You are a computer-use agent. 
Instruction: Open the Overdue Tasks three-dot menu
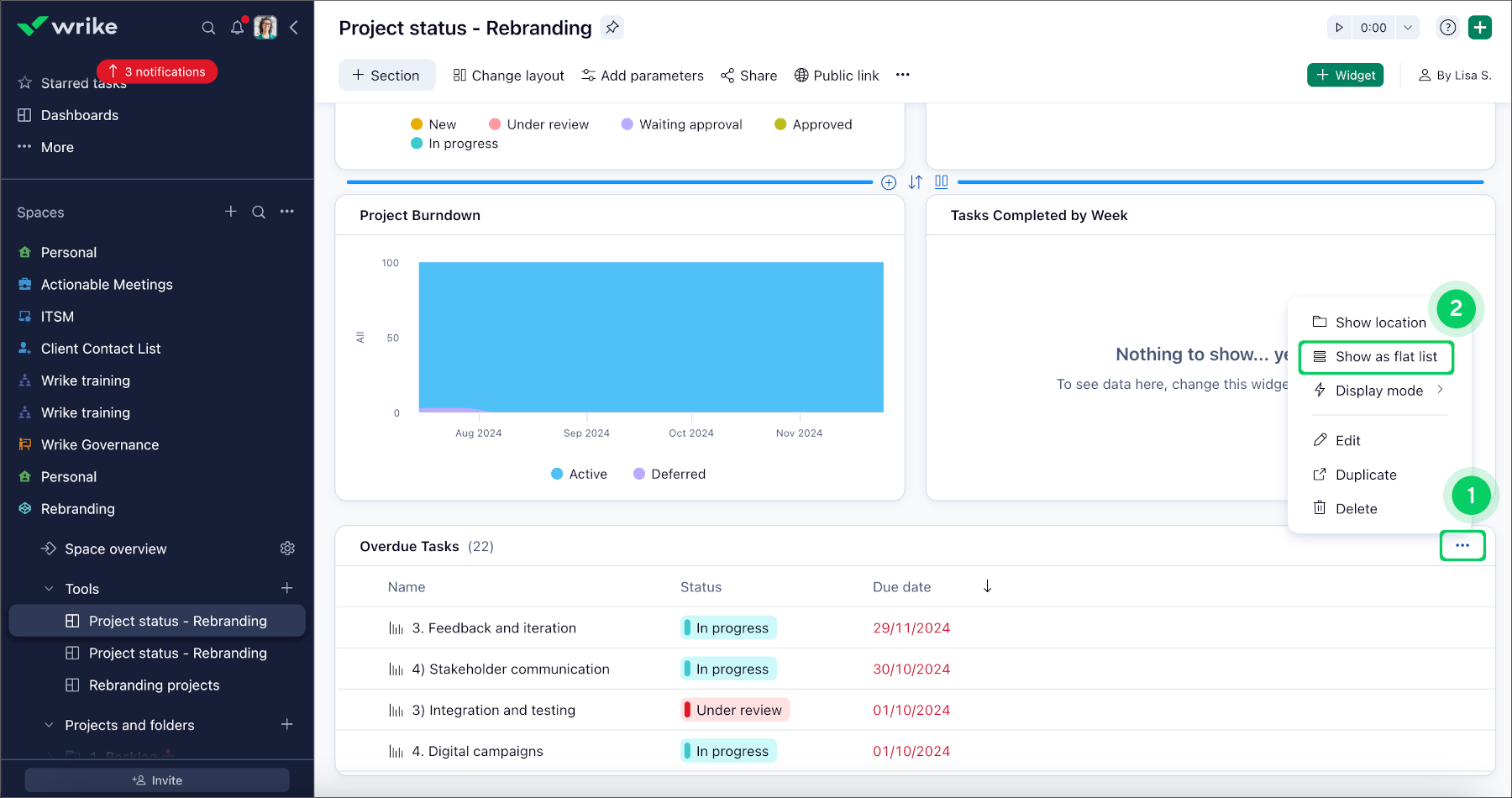click(x=1462, y=545)
